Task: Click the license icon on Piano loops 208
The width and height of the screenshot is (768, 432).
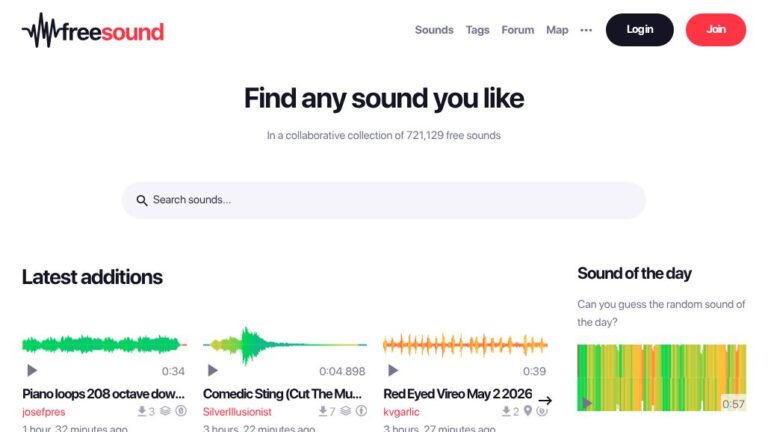Action: point(181,410)
